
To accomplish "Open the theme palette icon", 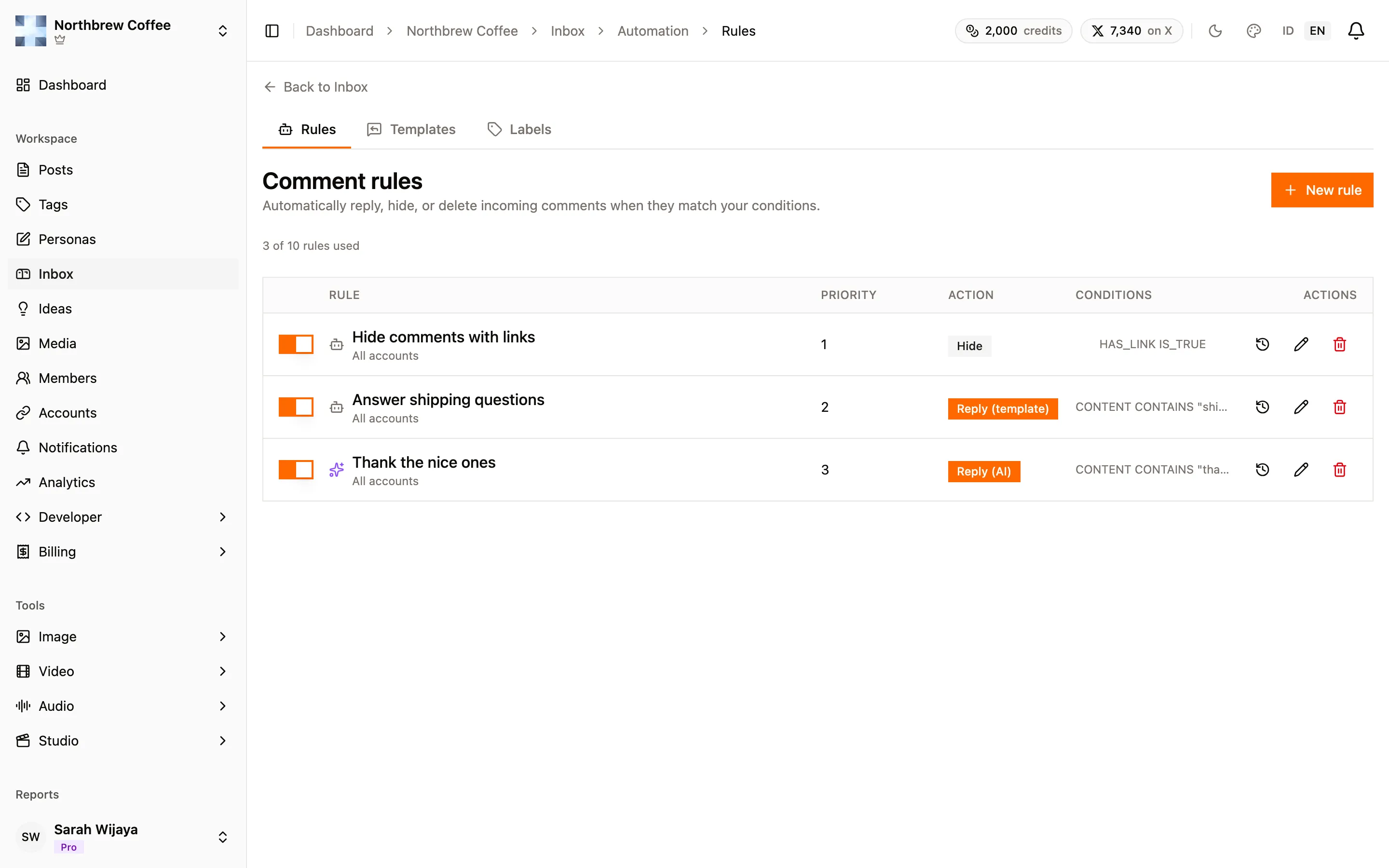I will click(x=1253, y=31).
